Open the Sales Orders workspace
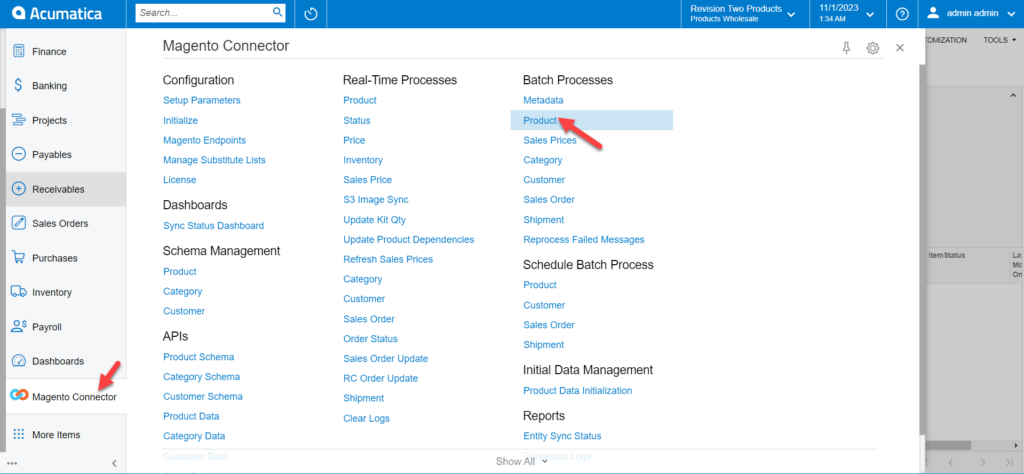 tap(66, 223)
